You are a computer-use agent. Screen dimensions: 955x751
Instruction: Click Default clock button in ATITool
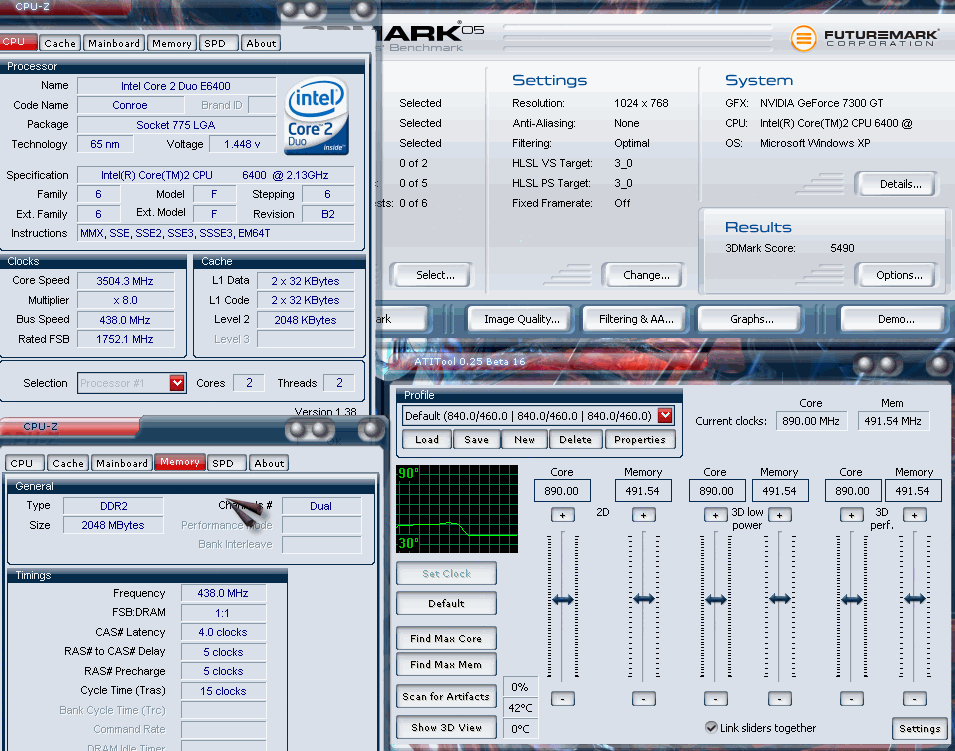[446, 604]
